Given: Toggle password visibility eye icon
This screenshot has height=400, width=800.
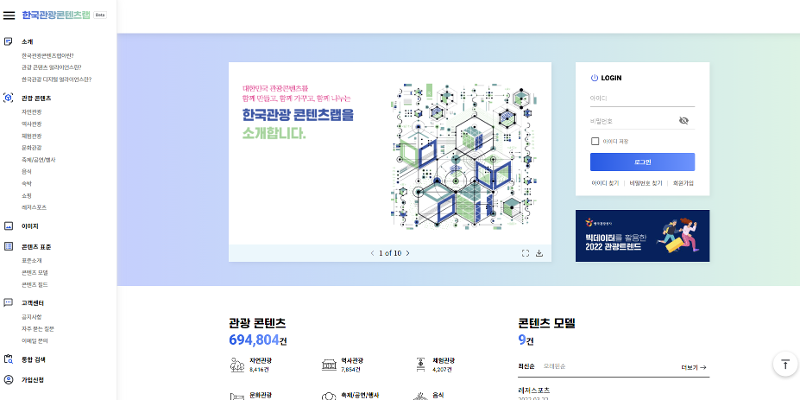Looking at the screenshot, I should [684, 120].
